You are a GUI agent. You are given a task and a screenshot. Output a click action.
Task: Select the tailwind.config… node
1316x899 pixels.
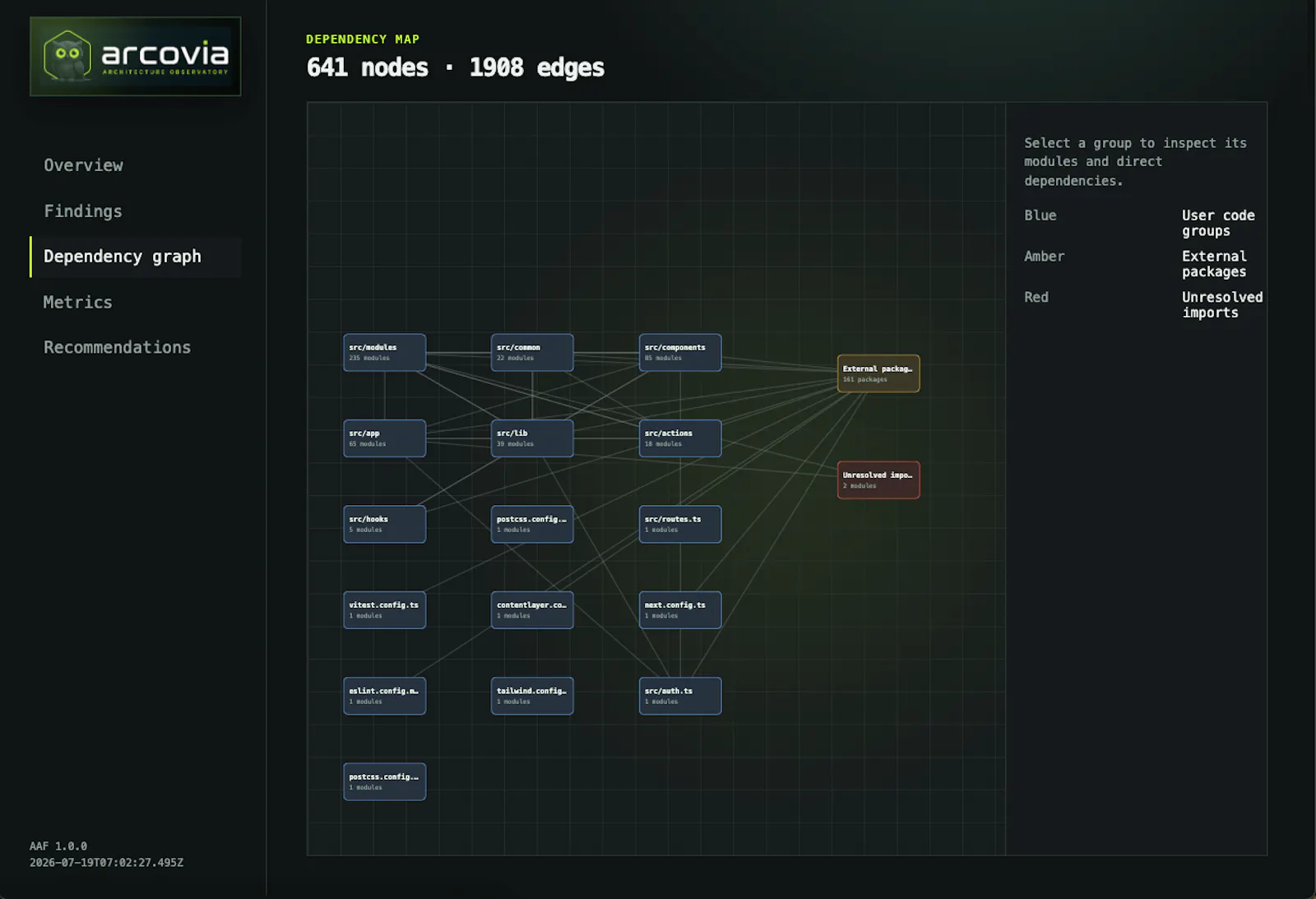point(532,696)
